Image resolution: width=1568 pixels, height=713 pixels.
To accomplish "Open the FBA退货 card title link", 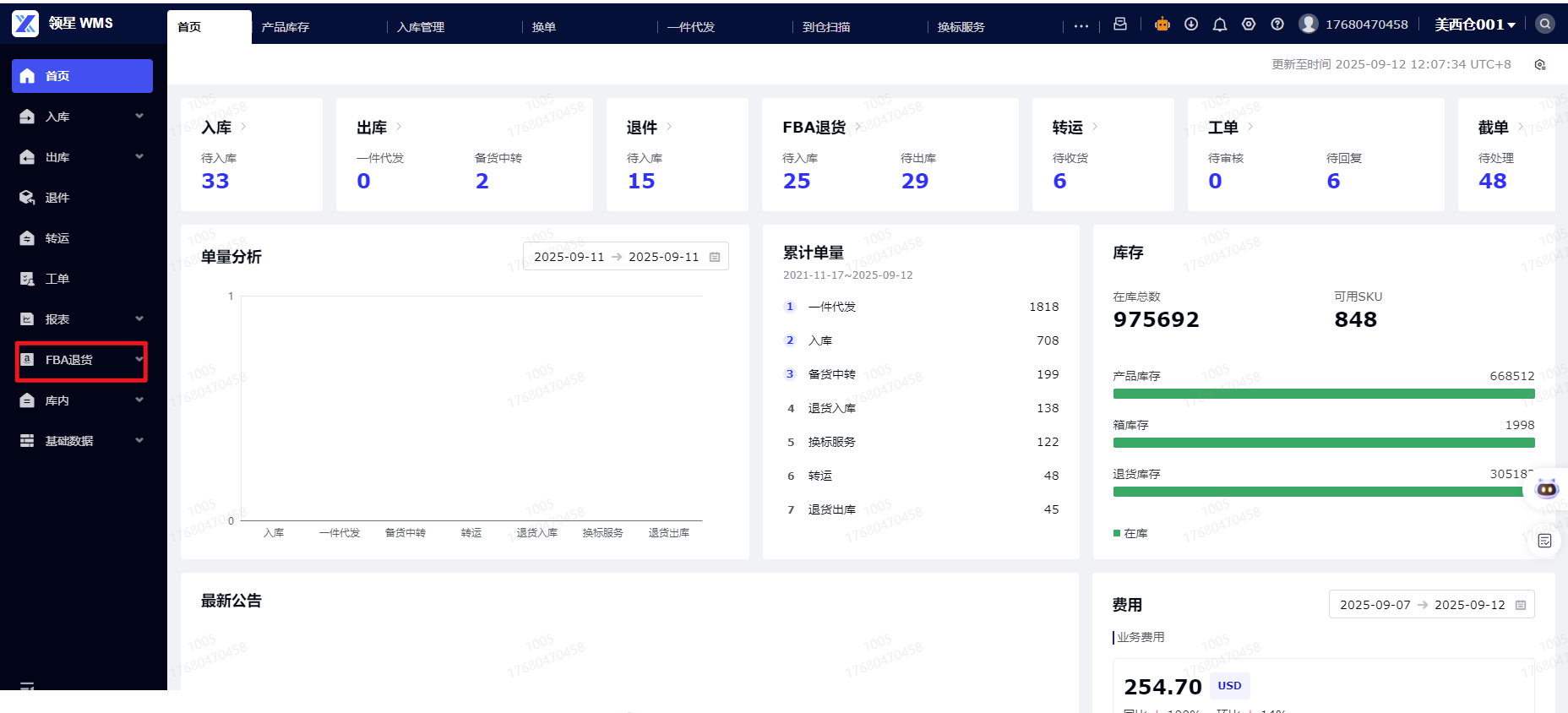I will (x=814, y=128).
